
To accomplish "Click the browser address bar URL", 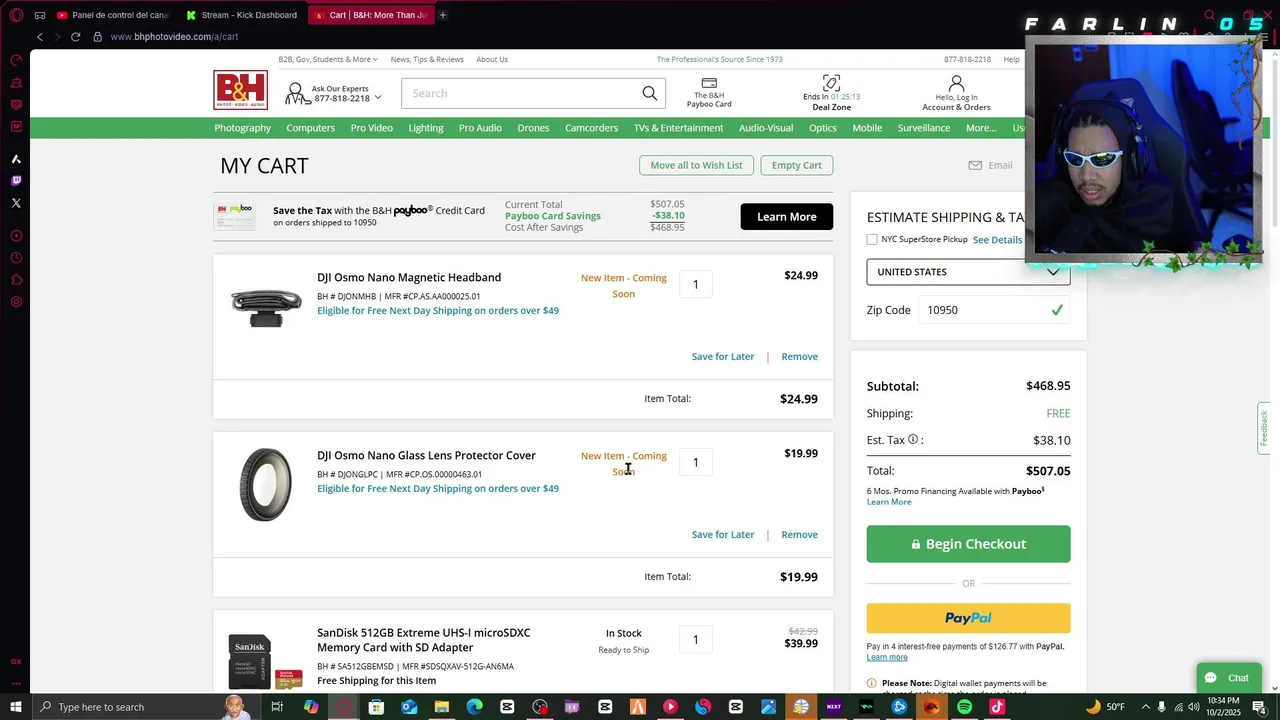I will [174, 37].
